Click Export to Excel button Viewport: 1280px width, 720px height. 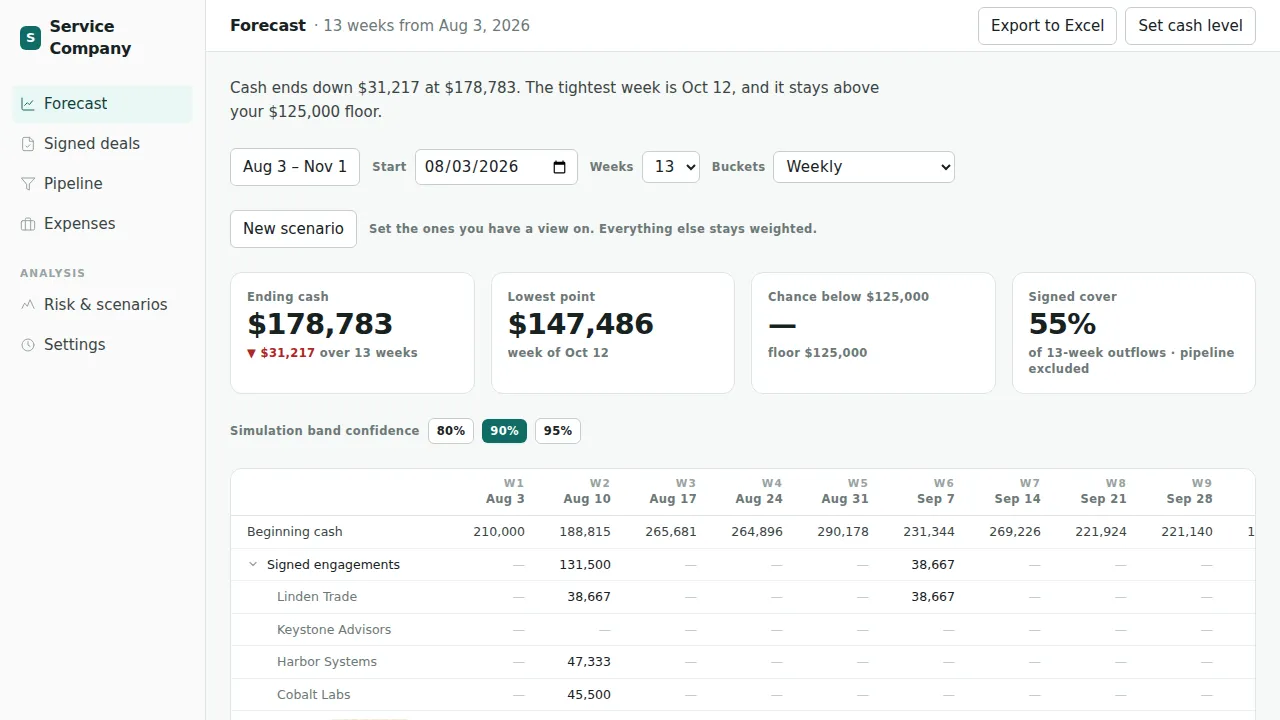pos(1047,26)
